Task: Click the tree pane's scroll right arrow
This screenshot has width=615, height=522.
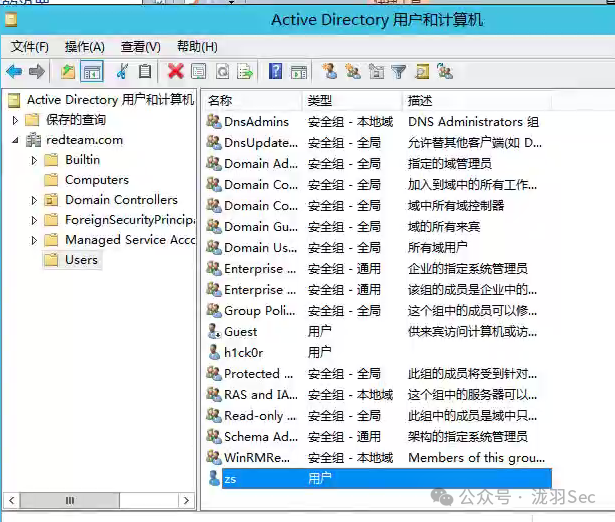Action: (186, 500)
